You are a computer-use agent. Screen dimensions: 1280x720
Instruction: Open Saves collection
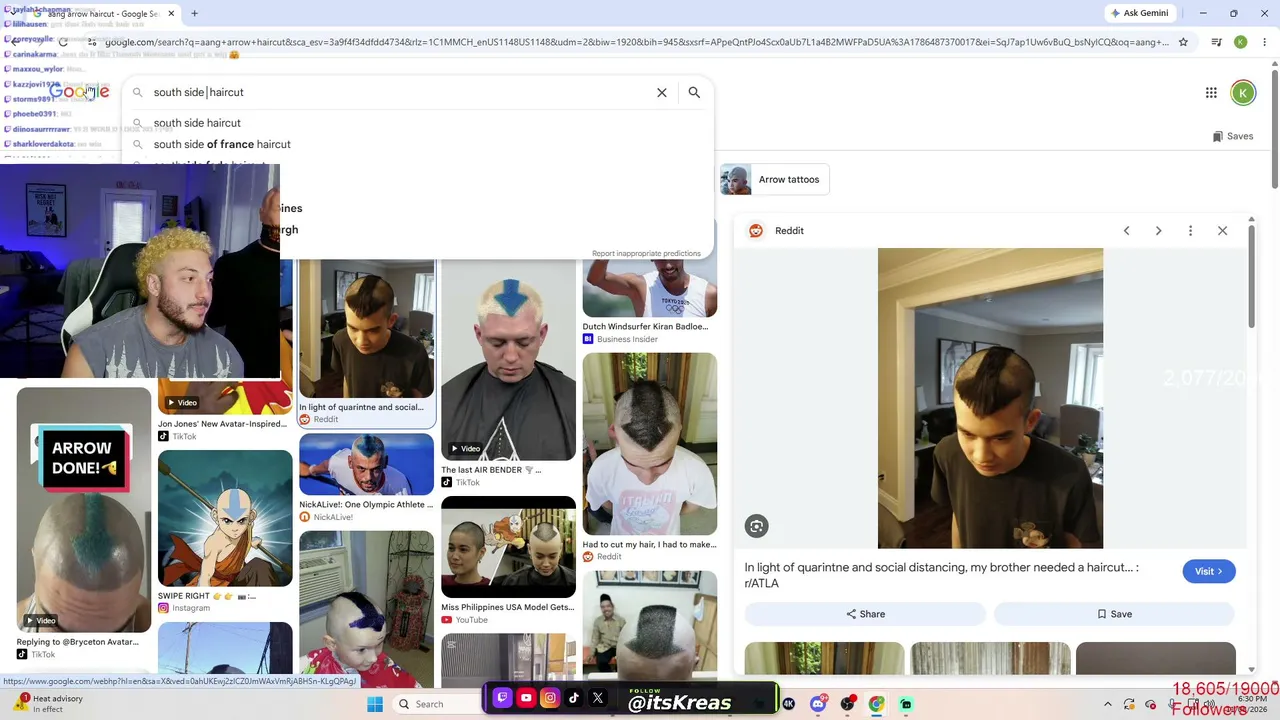click(x=1232, y=136)
